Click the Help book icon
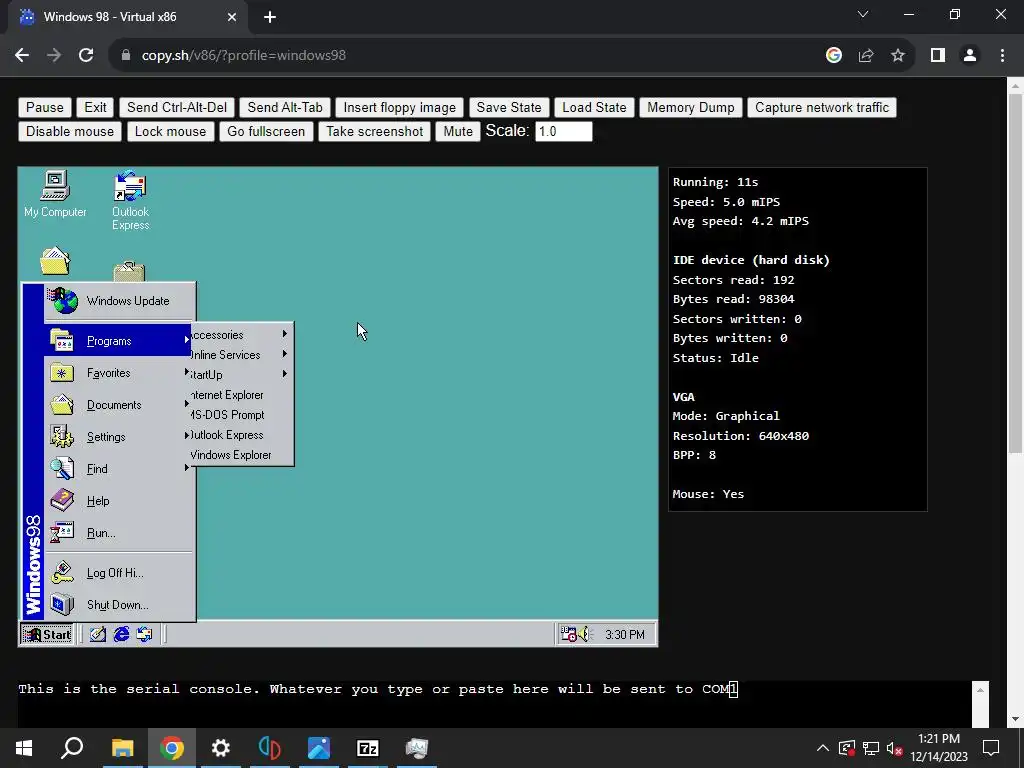 point(62,501)
